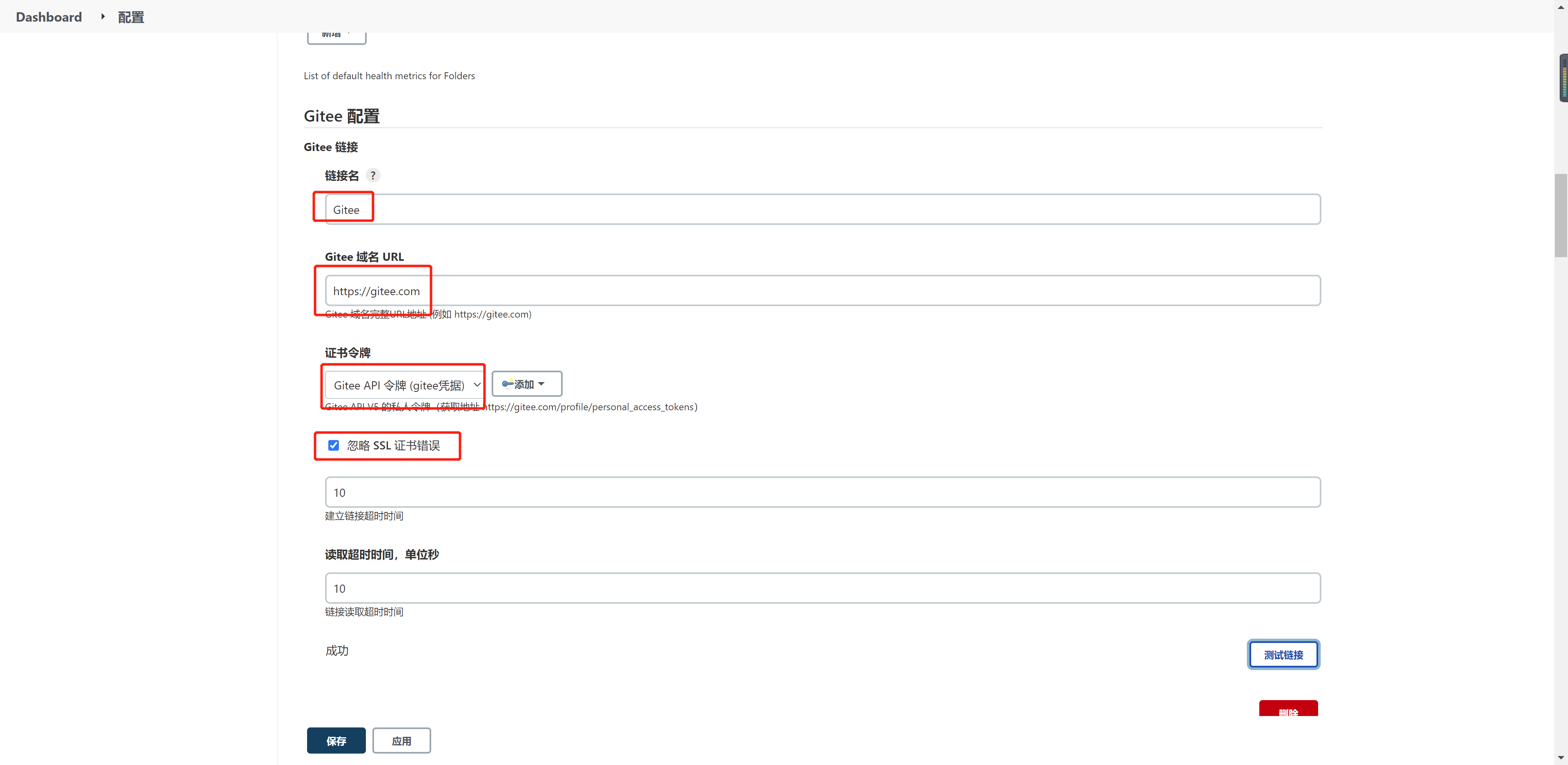Viewport: 1568px width, 765px height.
Task: Click the scroll down arrow at bottom right
Action: 1561,758
